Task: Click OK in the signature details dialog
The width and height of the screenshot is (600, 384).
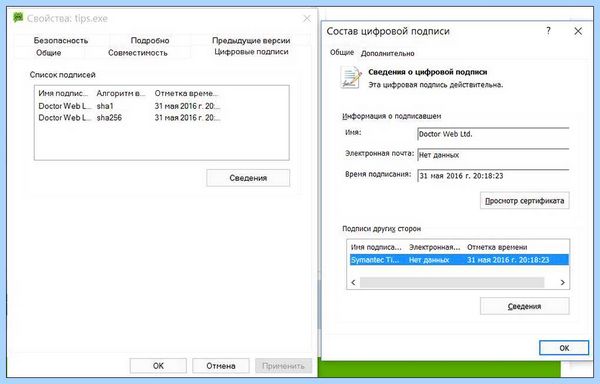Action: point(564,348)
